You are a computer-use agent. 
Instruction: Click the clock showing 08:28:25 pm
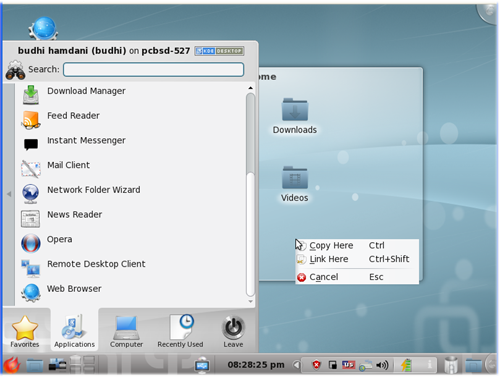tap(256, 365)
